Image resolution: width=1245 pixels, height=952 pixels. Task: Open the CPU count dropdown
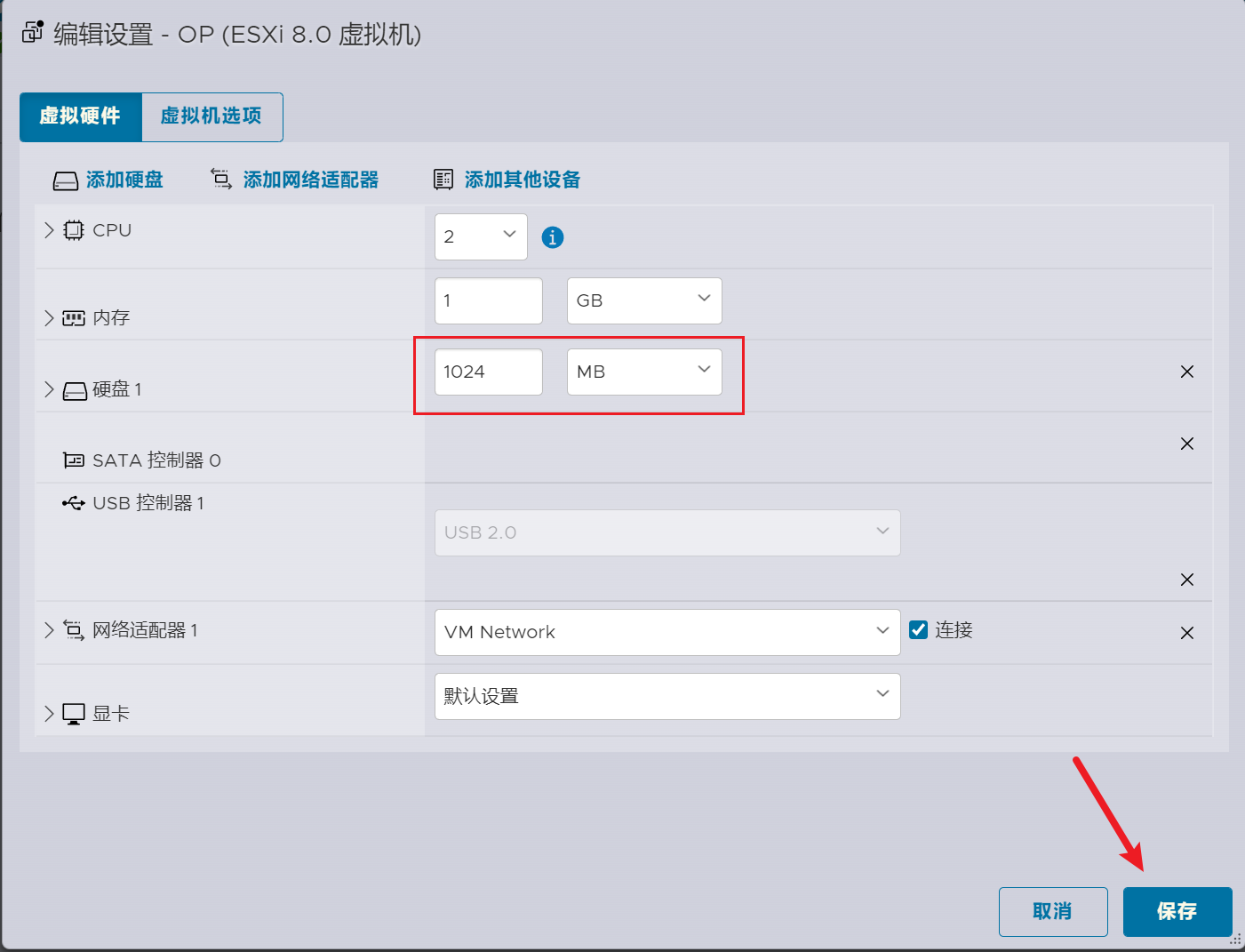pos(481,236)
